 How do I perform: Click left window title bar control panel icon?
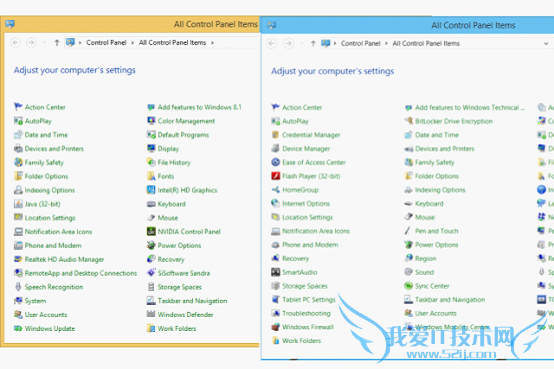(10, 24)
